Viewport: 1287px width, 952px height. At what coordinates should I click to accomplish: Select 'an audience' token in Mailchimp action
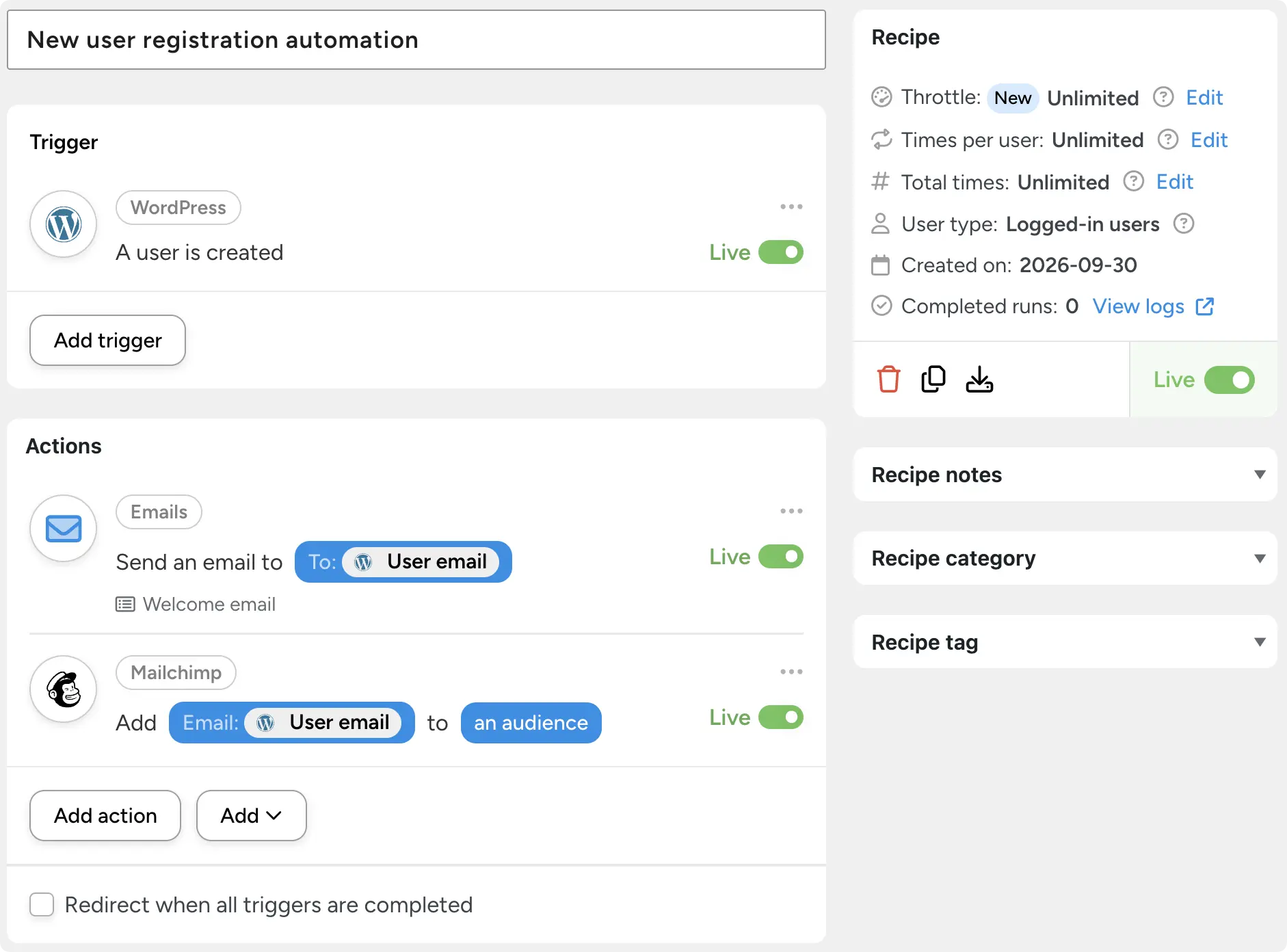point(531,722)
